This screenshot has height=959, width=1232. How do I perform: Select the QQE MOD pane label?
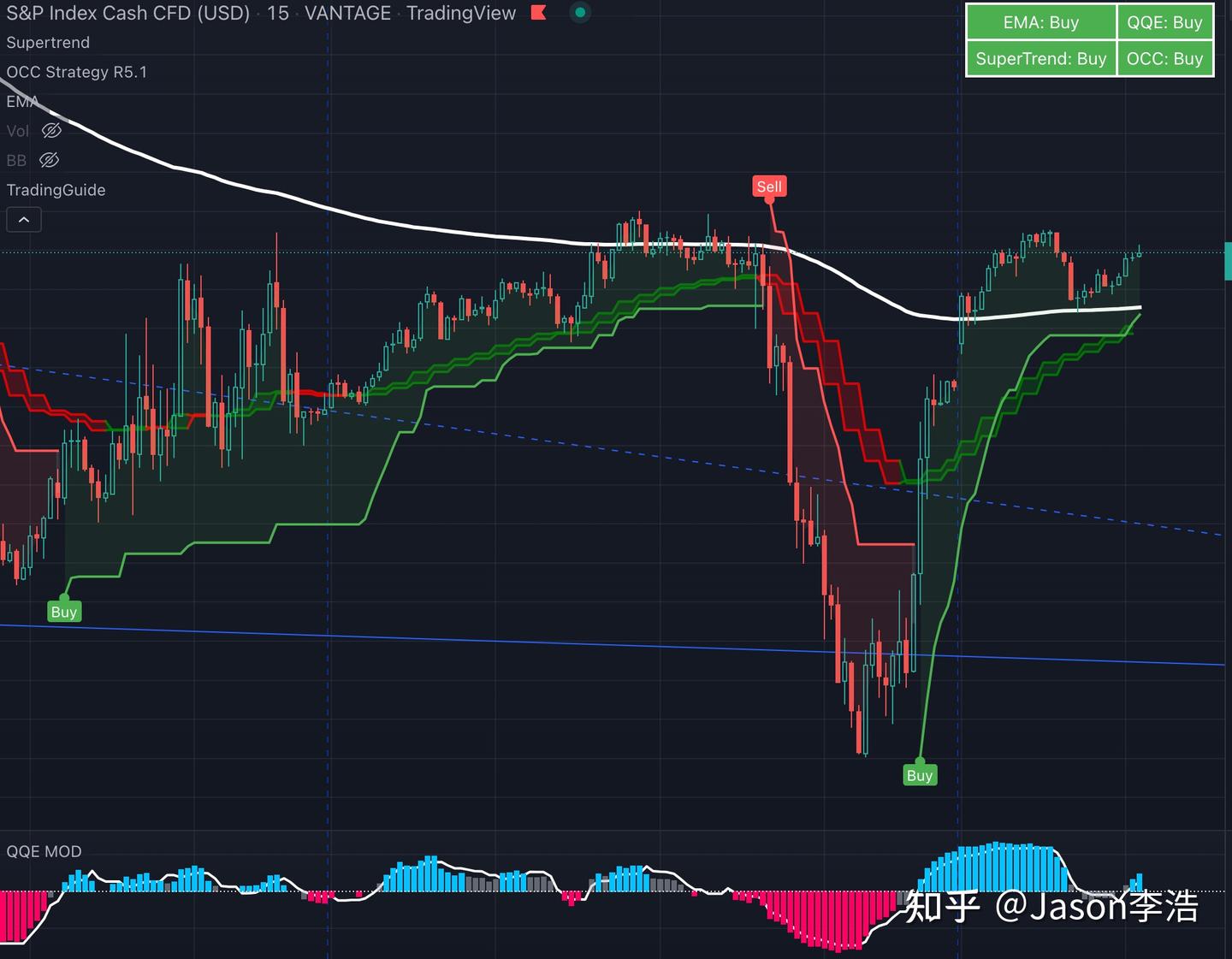tap(44, 851)
